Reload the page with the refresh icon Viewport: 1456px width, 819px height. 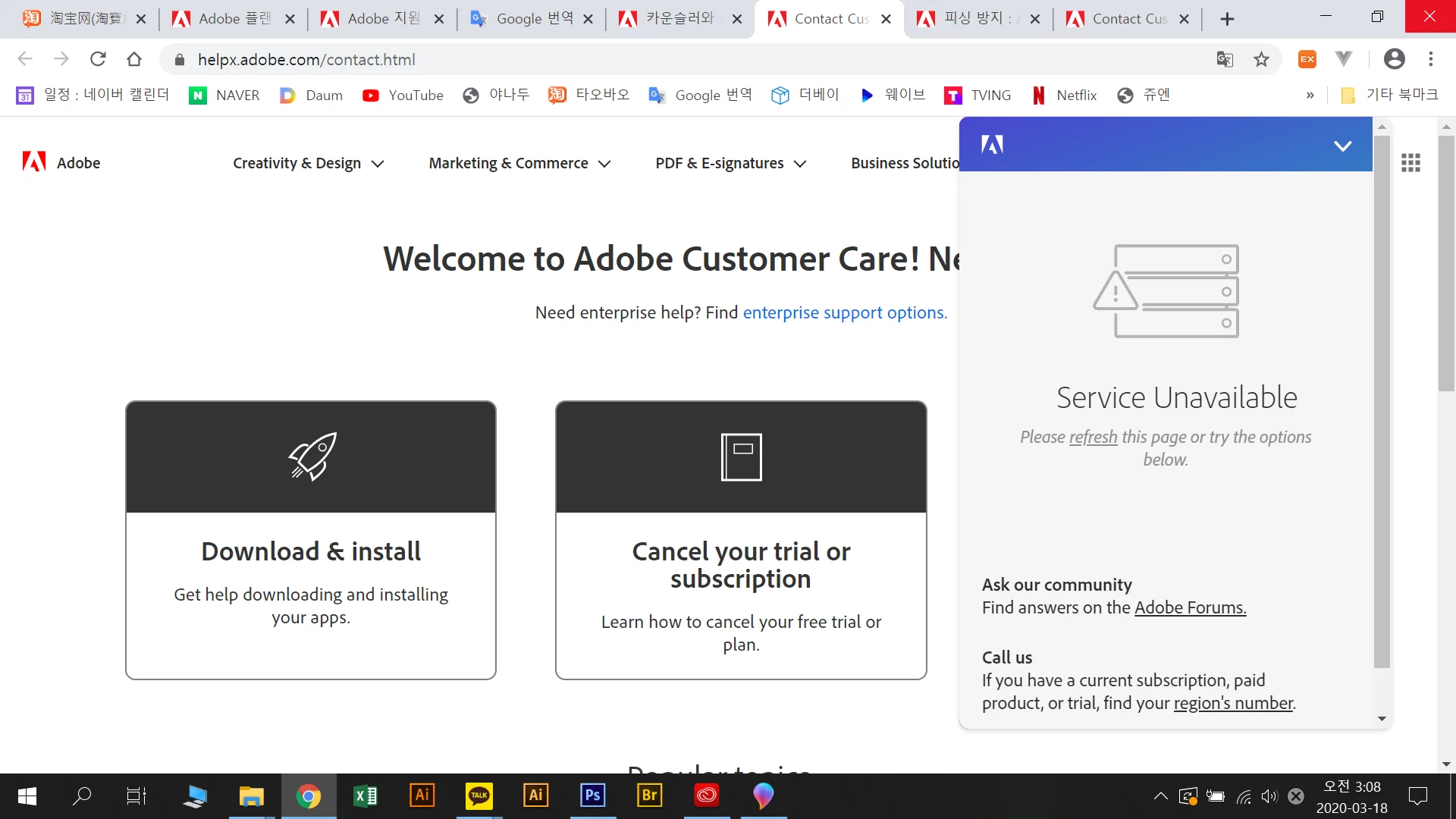pos(98,59)
